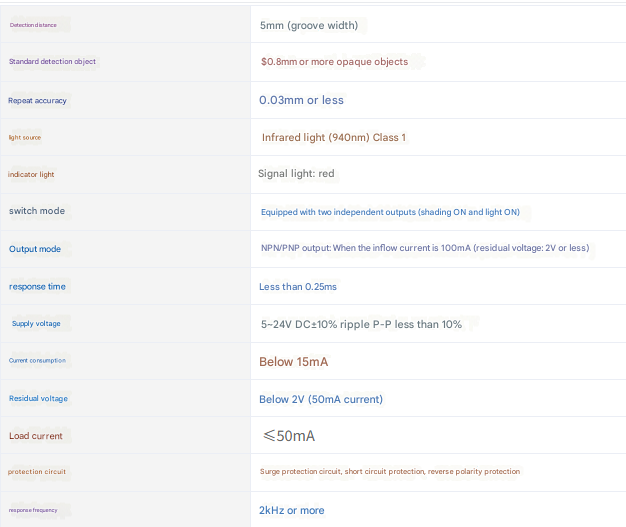626x527 pixels.
Task: Select the "Signal light: red" text
Action: point(296,174)
